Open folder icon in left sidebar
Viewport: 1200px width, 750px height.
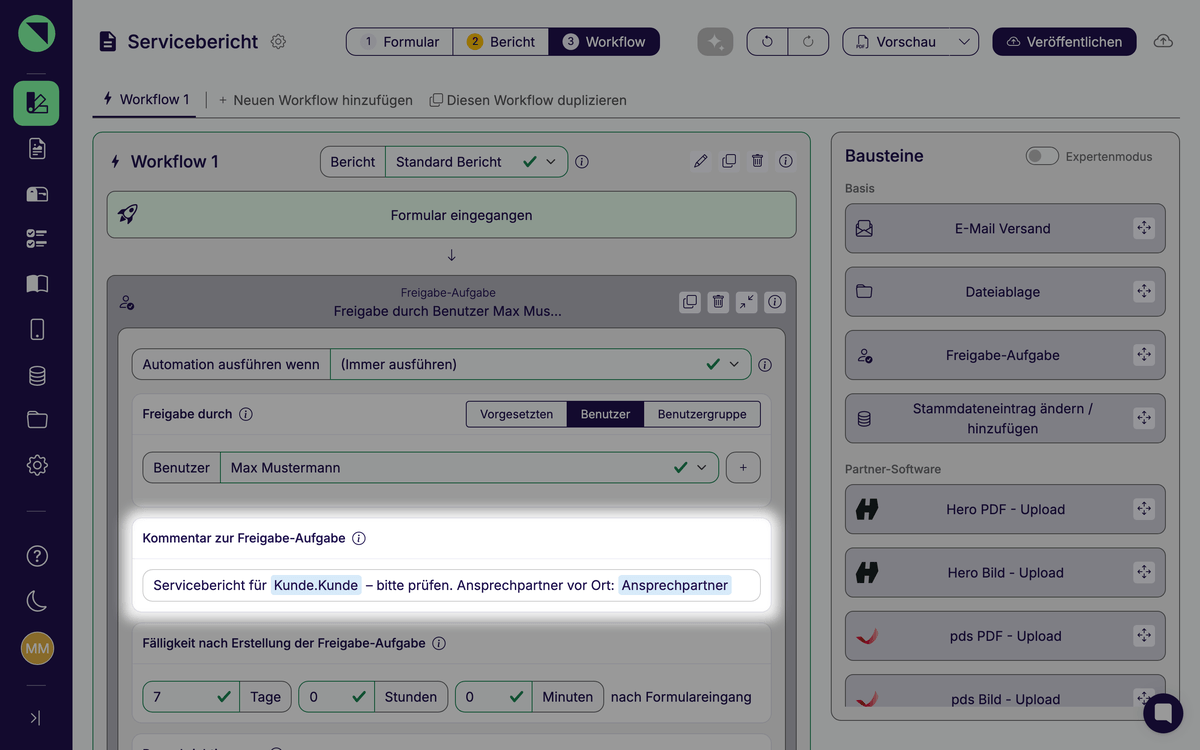pyautogui.click(x=37, y=420)
